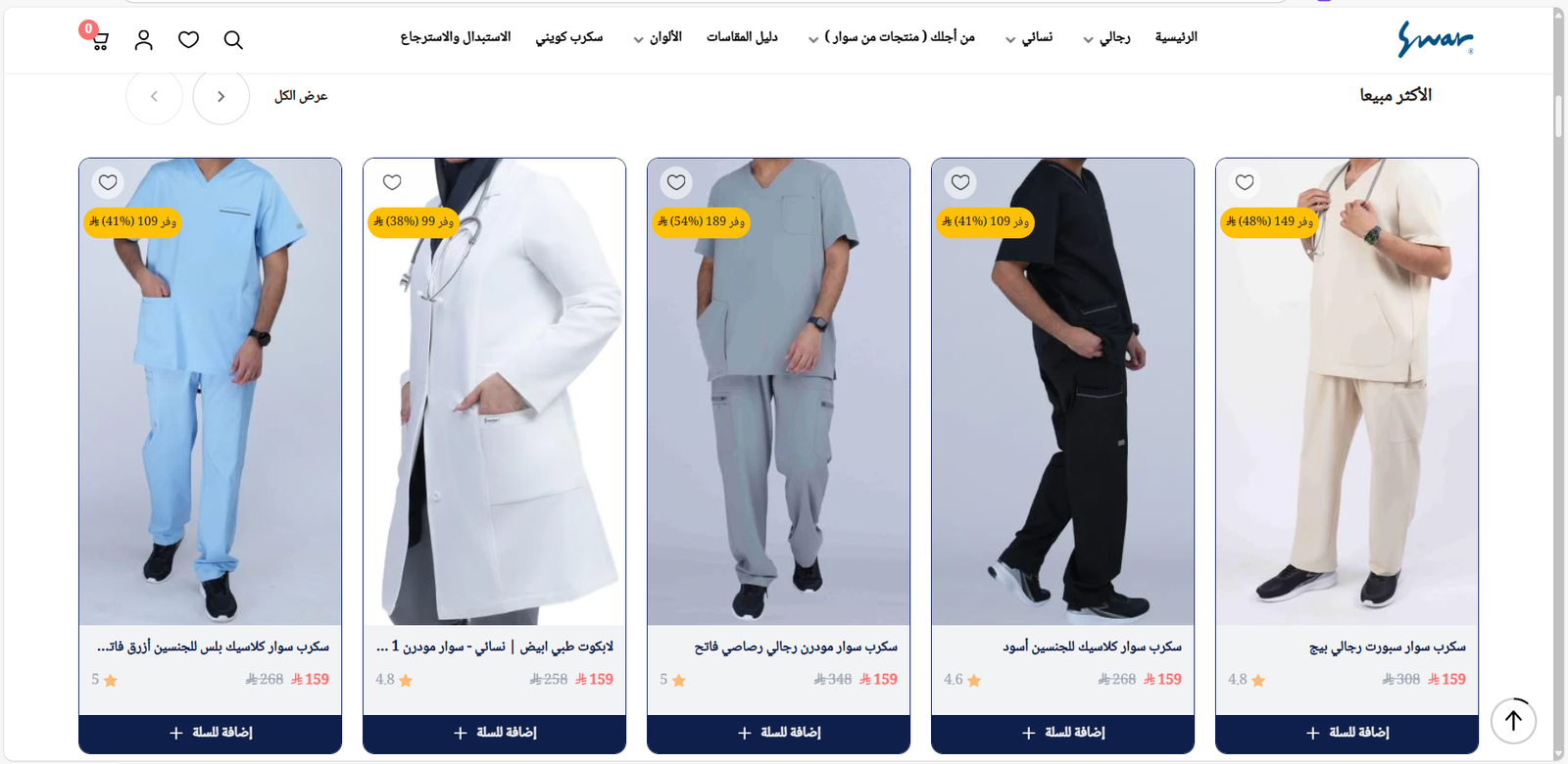Click the Swar logo
The image size is (1568, 764).
(x=1435, y=39)
